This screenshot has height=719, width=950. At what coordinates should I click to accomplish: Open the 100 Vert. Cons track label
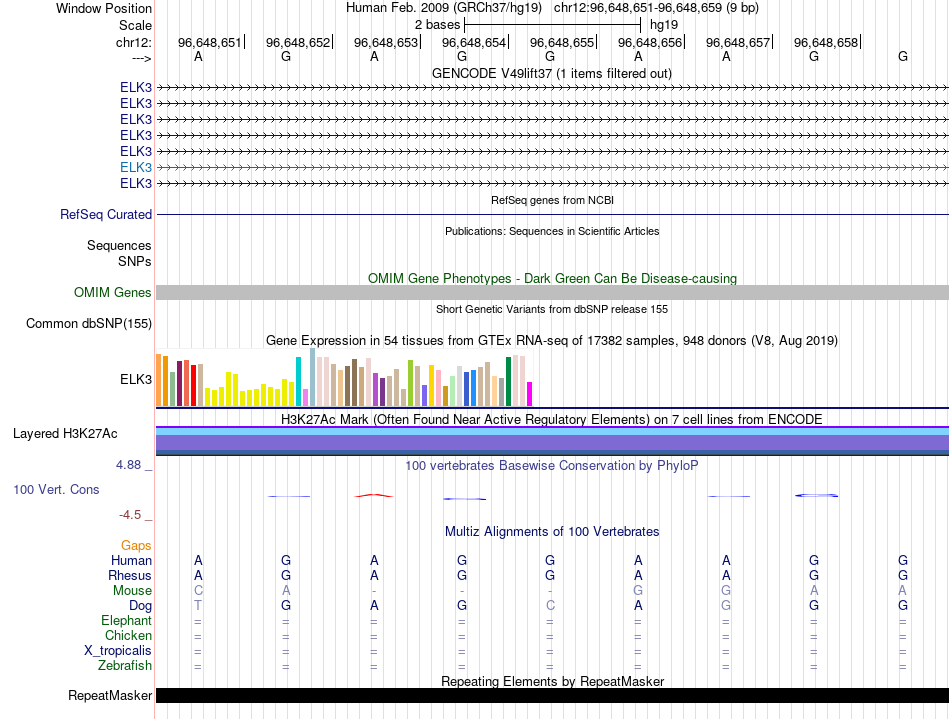click(56, 489)
